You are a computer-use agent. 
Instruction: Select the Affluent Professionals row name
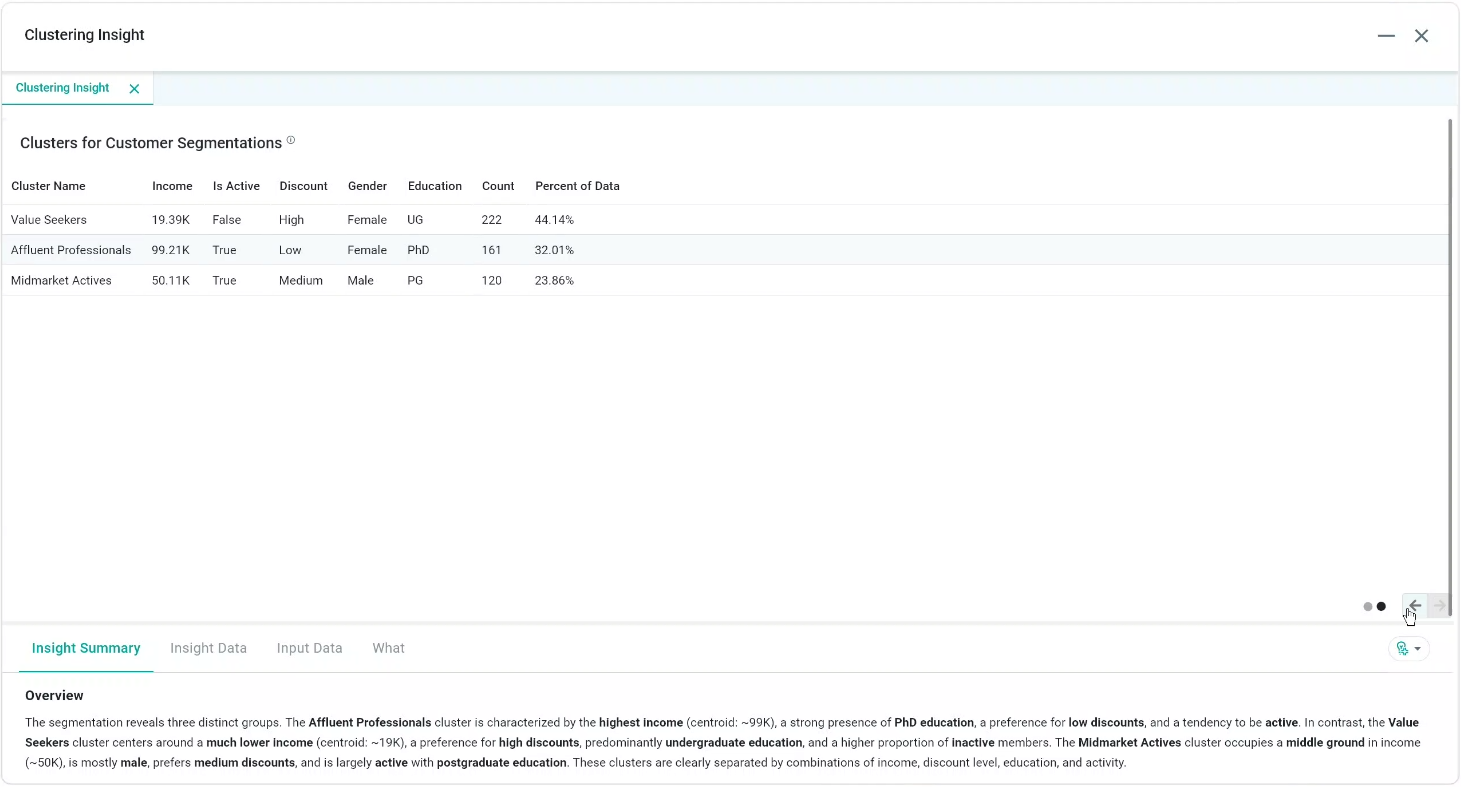pos(71,250)
